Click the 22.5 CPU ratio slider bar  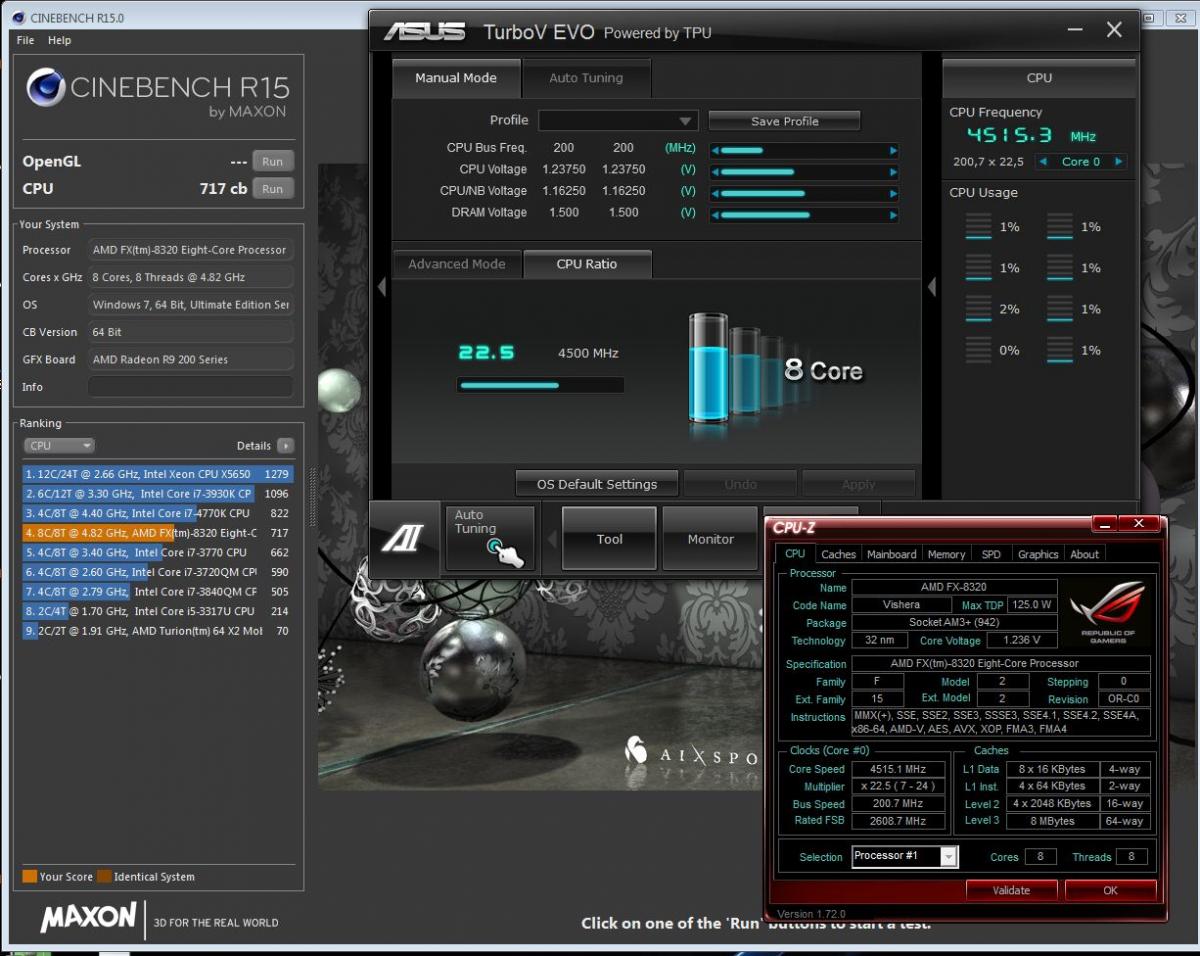tap(540, 385)
